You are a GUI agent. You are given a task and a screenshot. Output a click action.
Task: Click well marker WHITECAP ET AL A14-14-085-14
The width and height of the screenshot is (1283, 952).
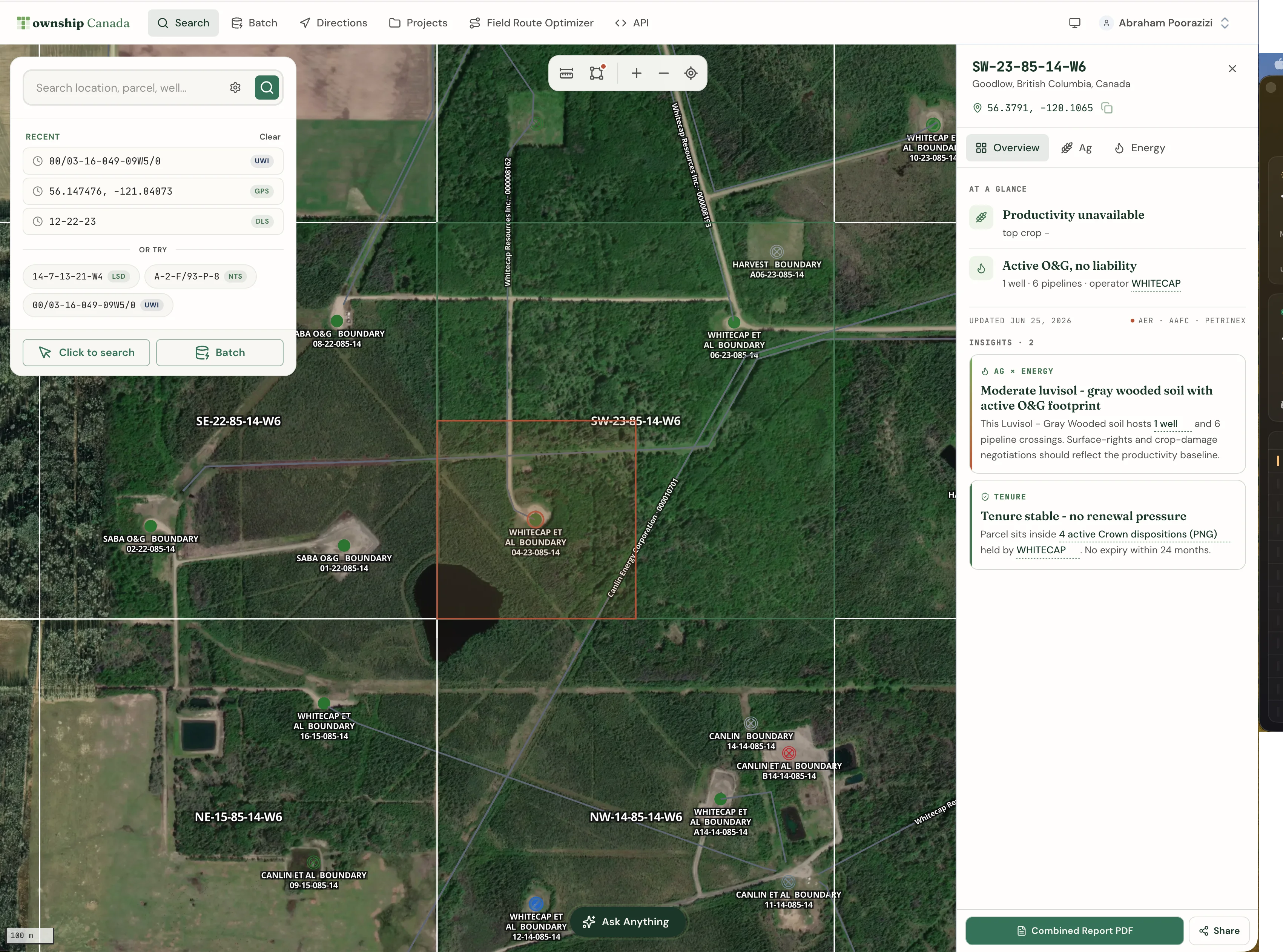click(x=721, y=799)
